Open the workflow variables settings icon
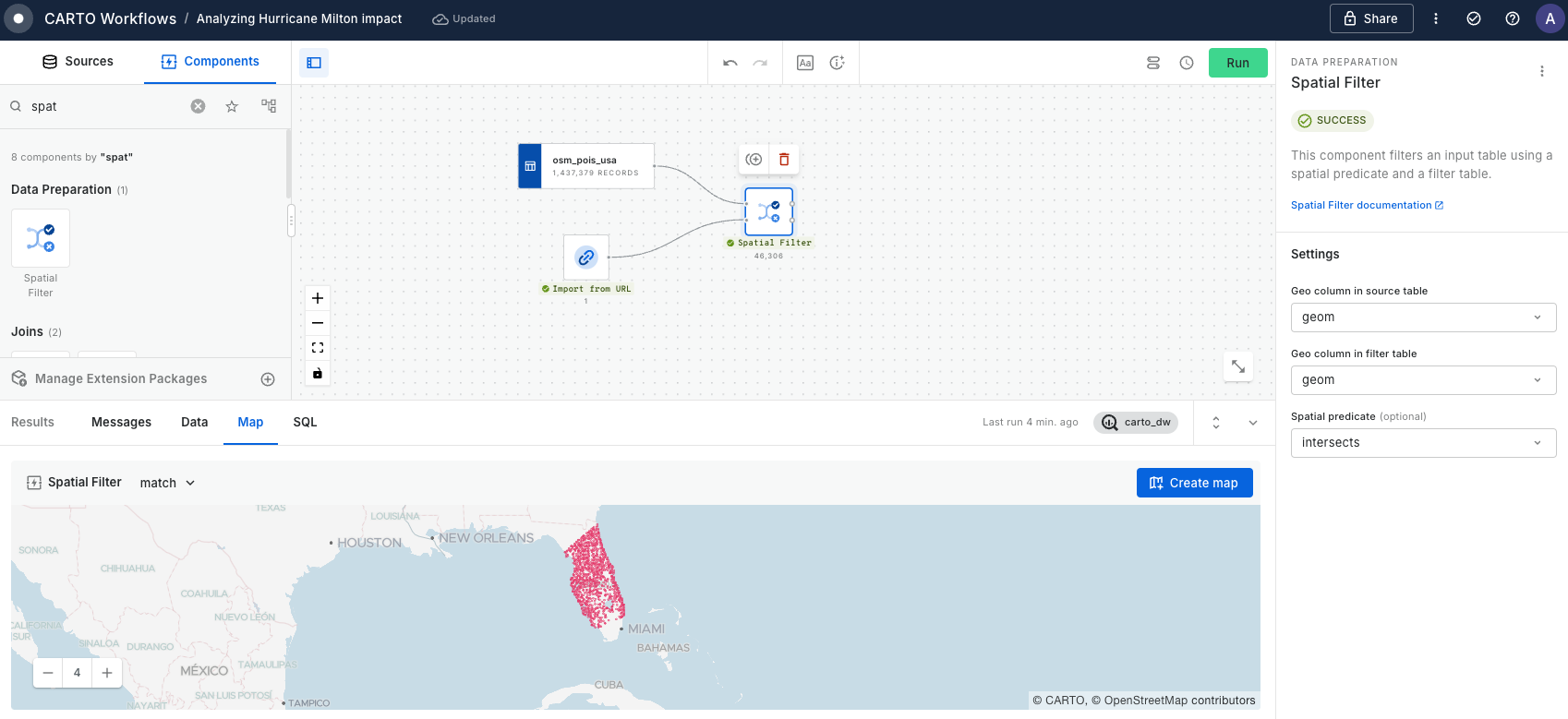 click(x=1153, y=63)
